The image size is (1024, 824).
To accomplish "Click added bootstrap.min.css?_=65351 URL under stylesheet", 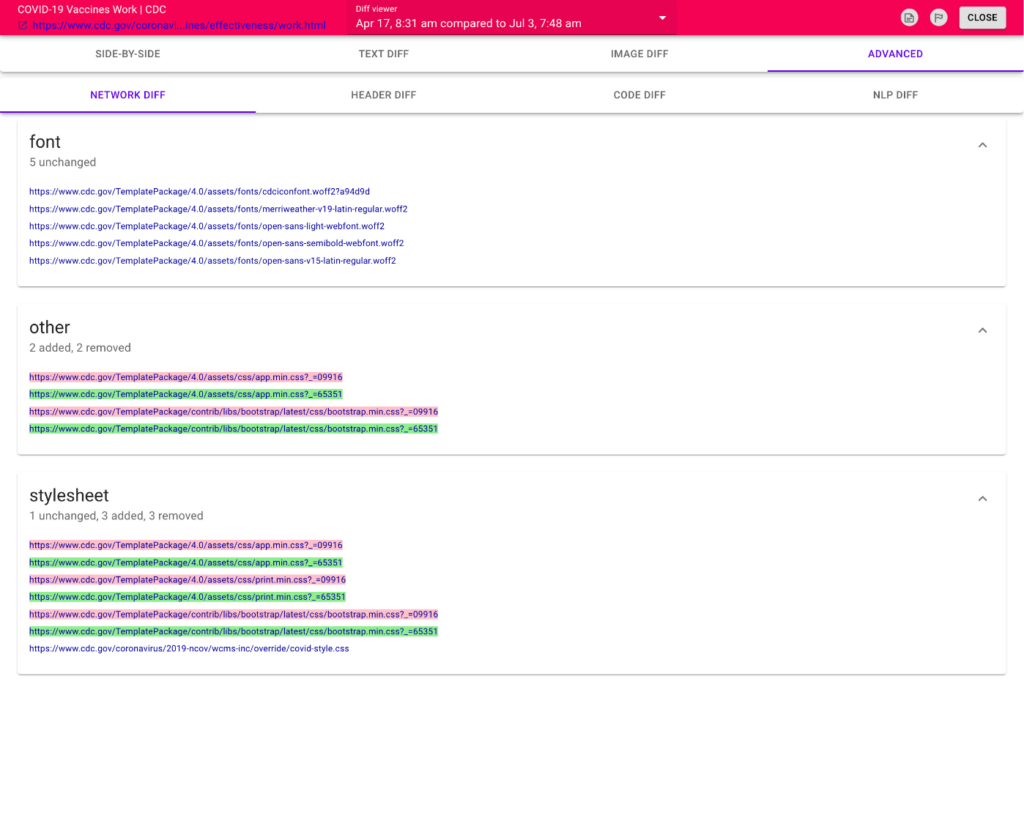I will [233, 631].
